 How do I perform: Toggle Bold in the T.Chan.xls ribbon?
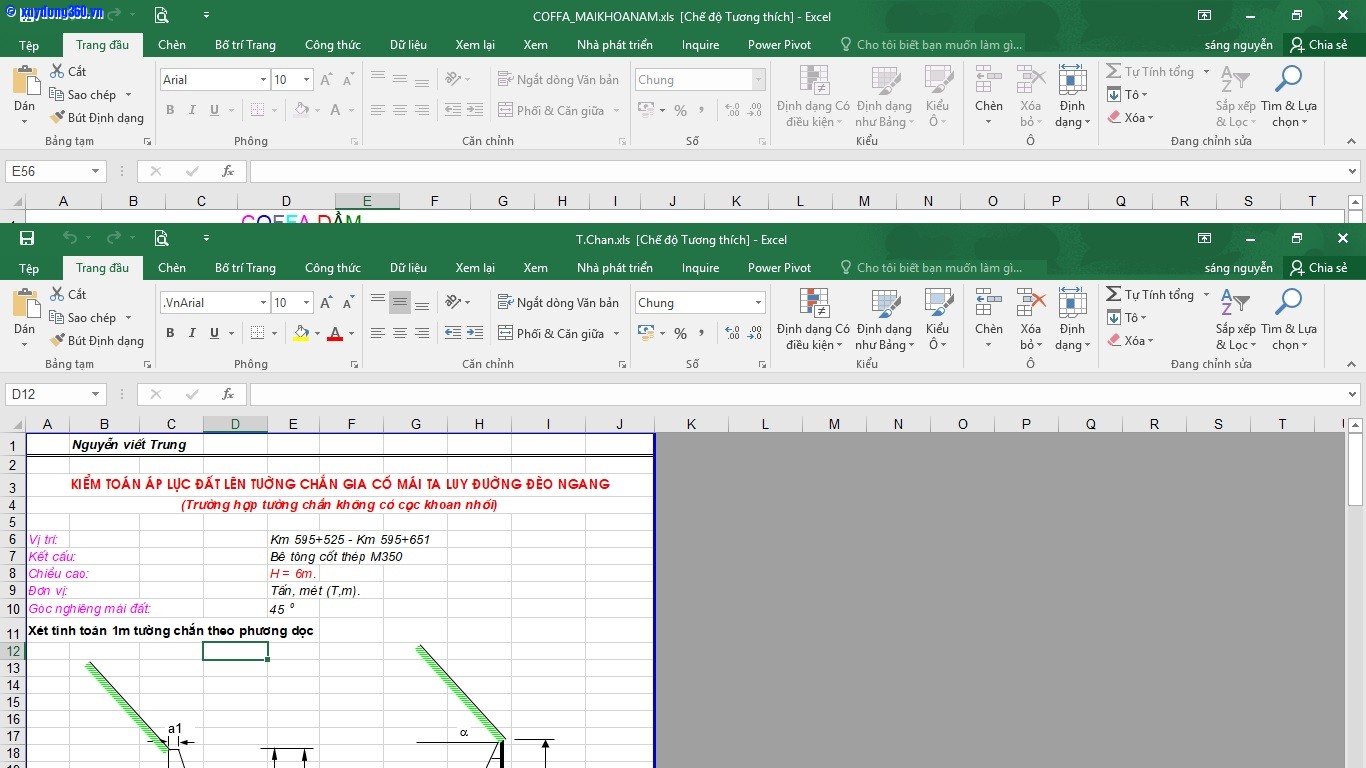[170, 333]
